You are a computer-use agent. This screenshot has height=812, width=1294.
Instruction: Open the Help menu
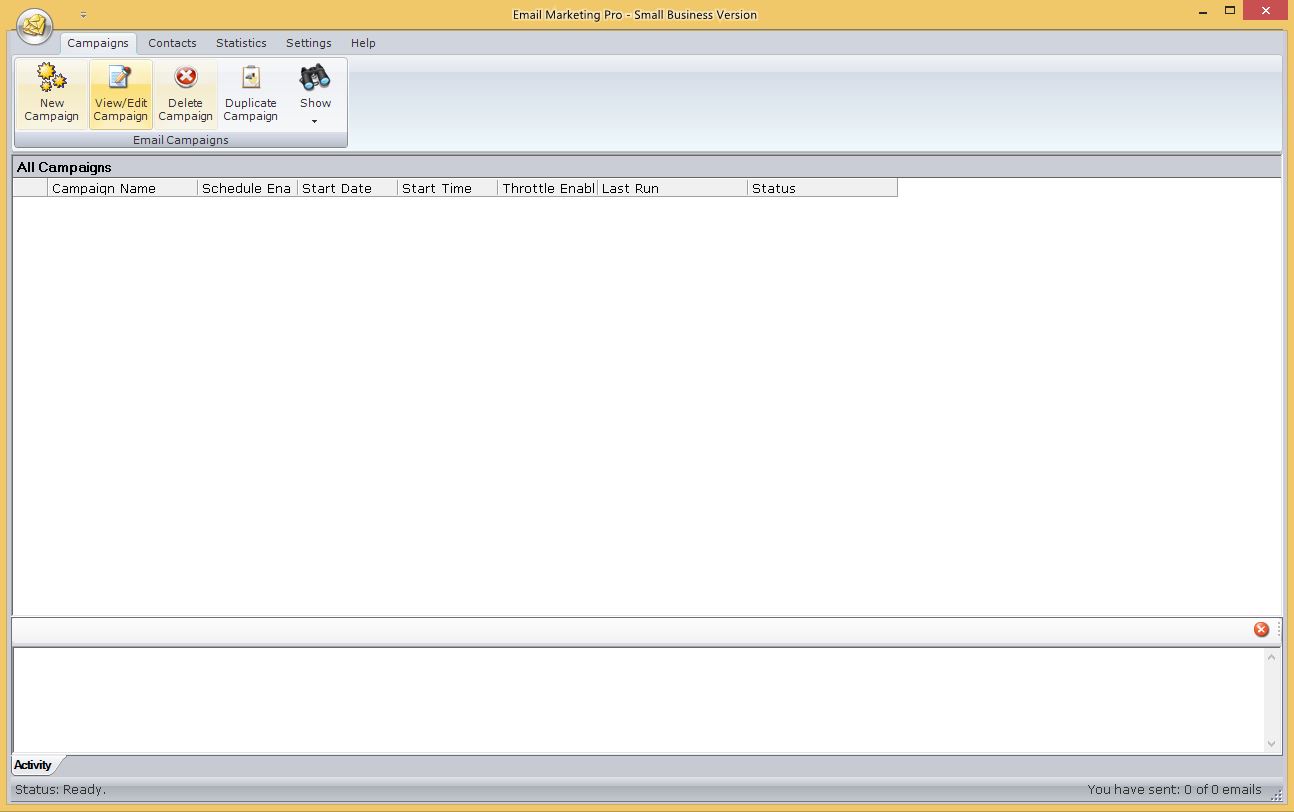pyautogui.click(x=363, y=42)
